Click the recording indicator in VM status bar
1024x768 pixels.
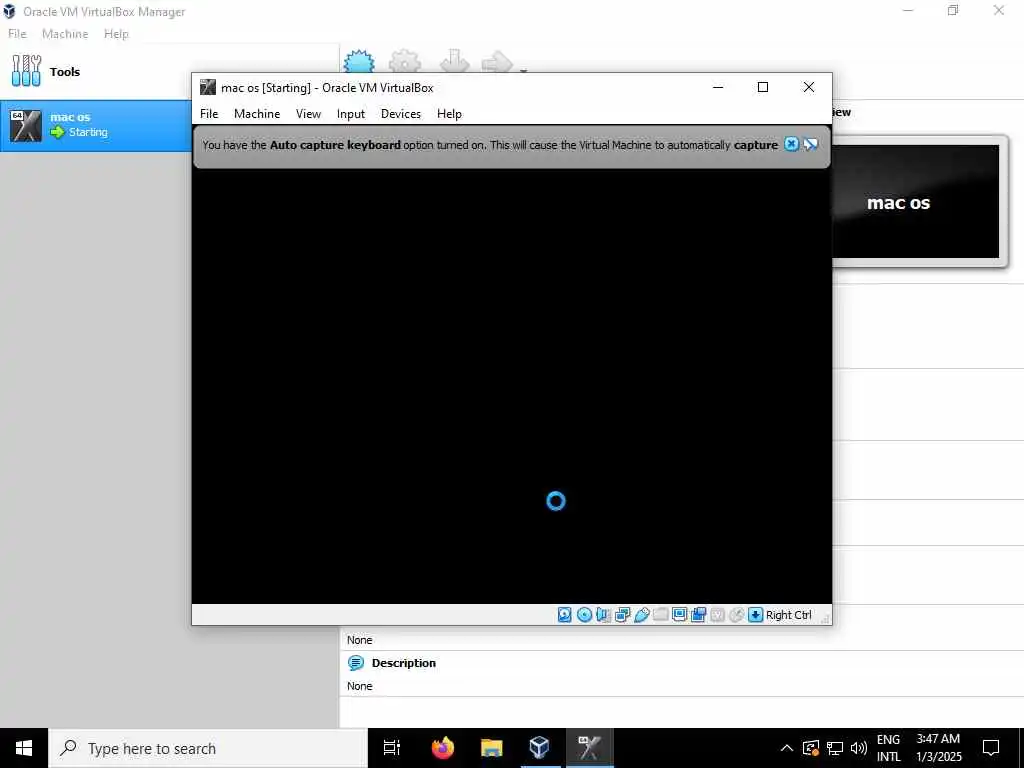point(698,615)
